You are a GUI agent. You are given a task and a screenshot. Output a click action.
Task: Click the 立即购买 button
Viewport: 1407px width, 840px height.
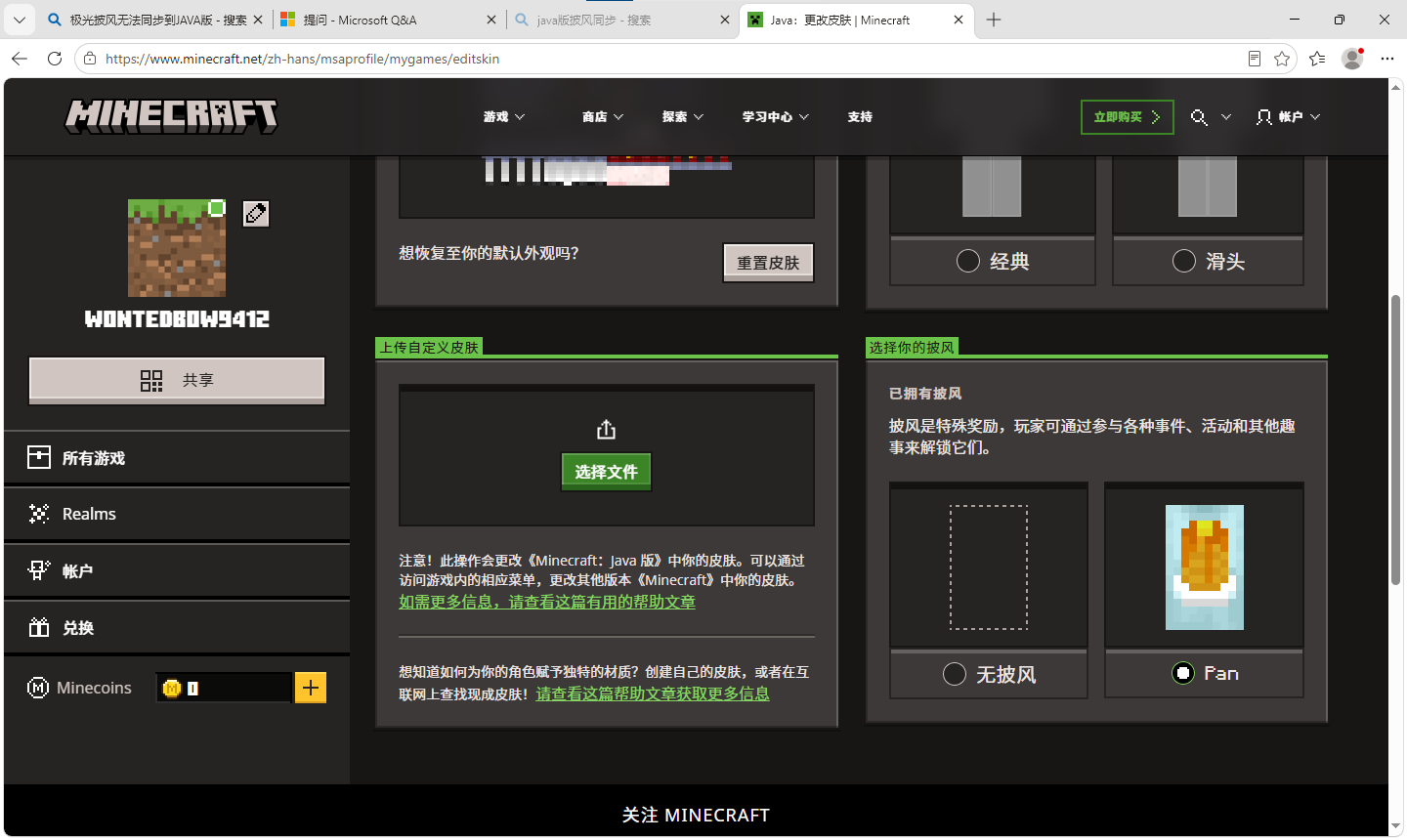[1128, 117]
